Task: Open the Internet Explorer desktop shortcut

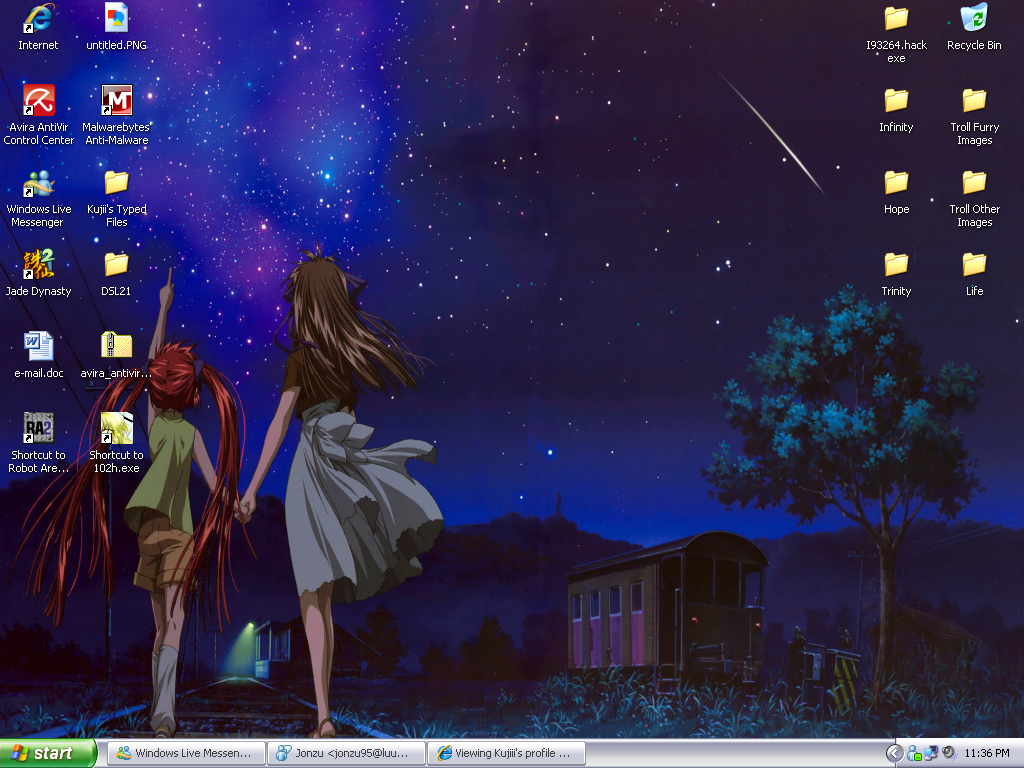Action: 38,18
